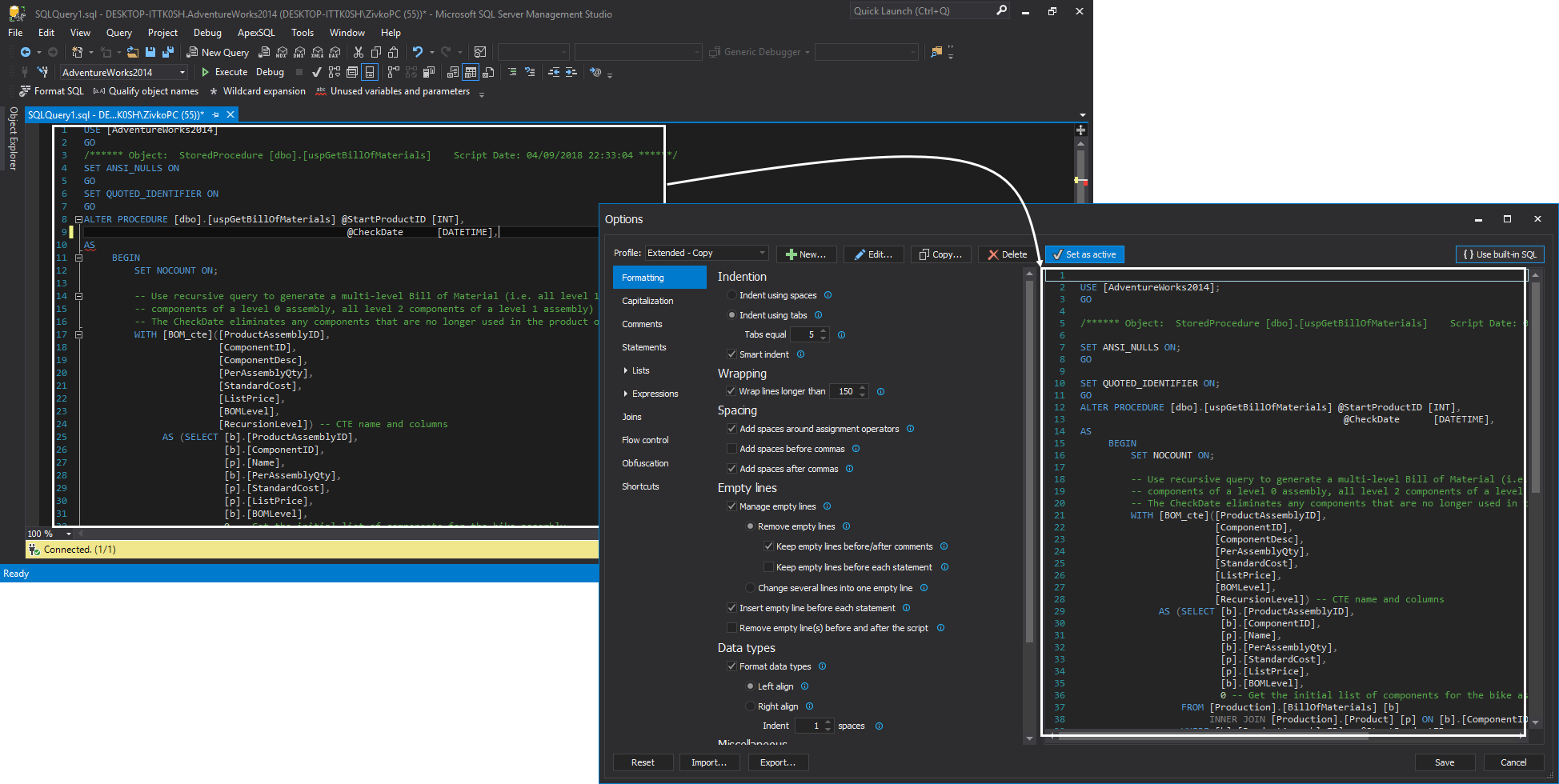Screen dimensions: 1559x784
Task: Click the Undo icon on the toolbar
Action: tap(417, 52)
